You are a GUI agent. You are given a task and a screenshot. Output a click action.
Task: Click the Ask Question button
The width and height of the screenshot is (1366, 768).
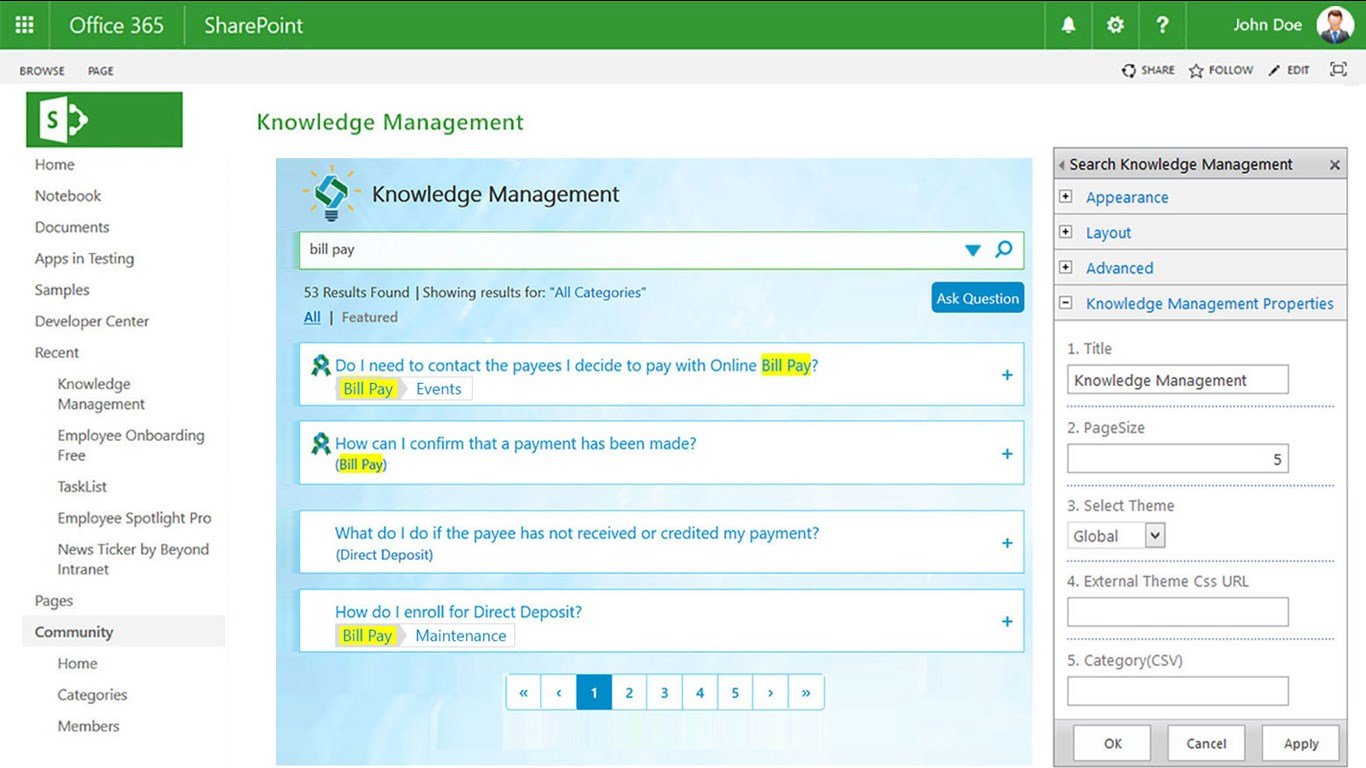click(977, 297)
